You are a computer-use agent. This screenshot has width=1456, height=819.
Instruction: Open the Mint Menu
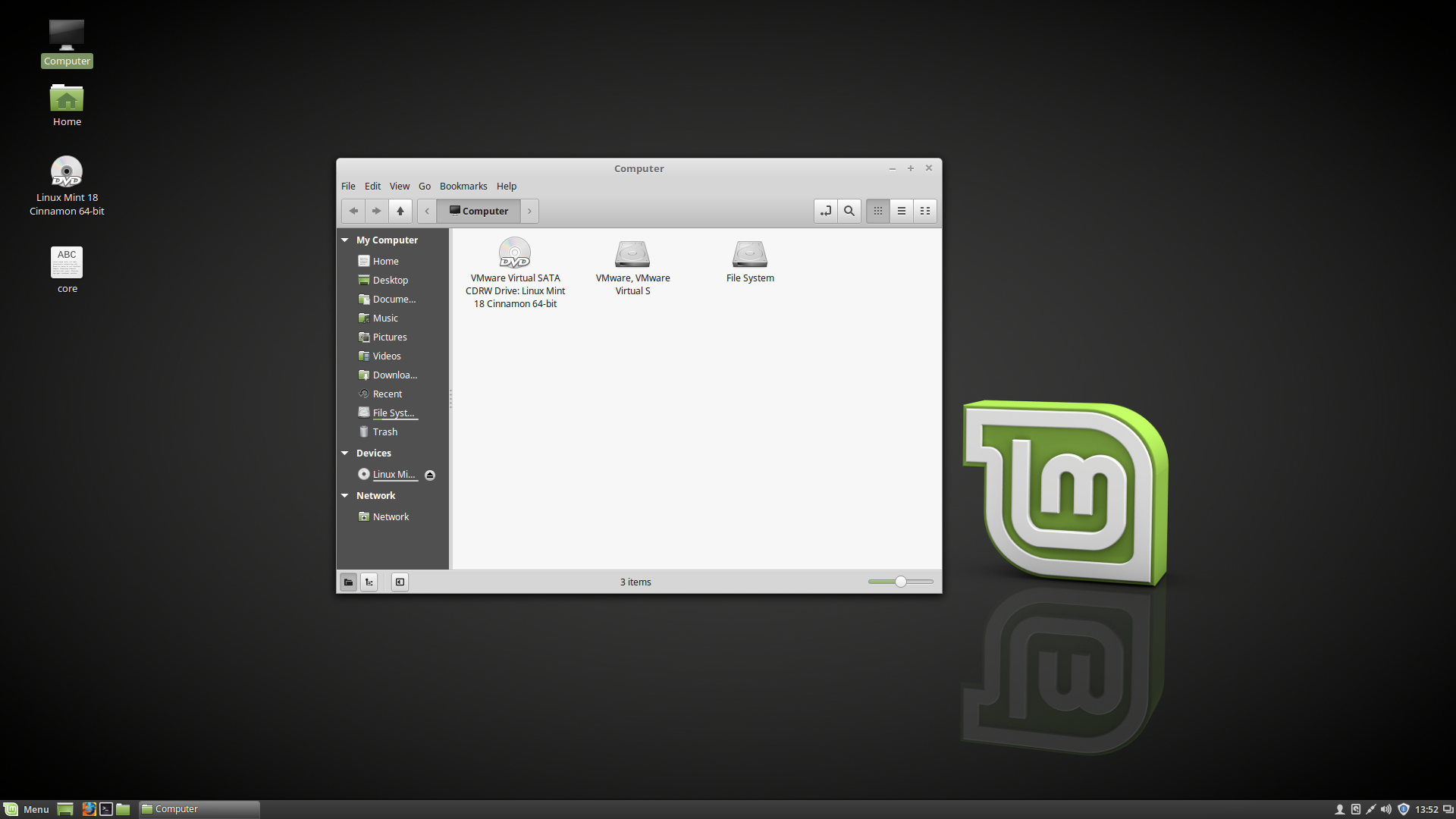pos(27,809)
